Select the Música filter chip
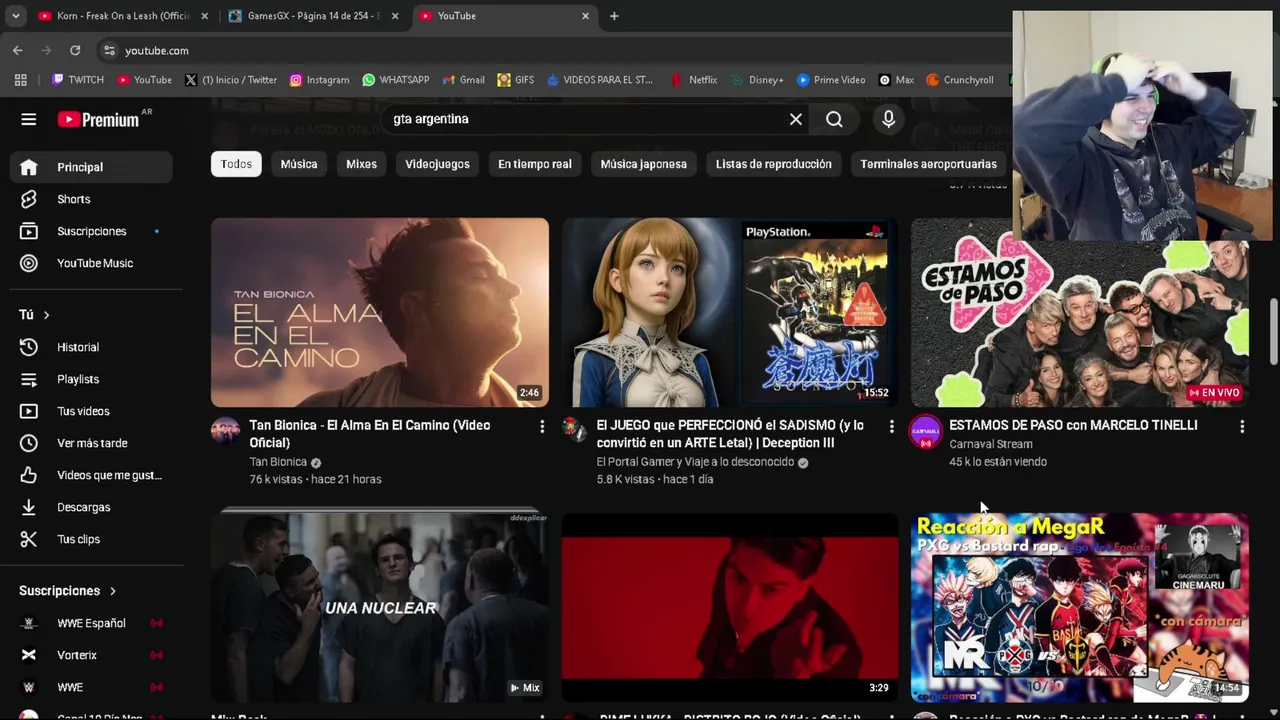Screen dimensions: 1280x720 pos(299,164)
